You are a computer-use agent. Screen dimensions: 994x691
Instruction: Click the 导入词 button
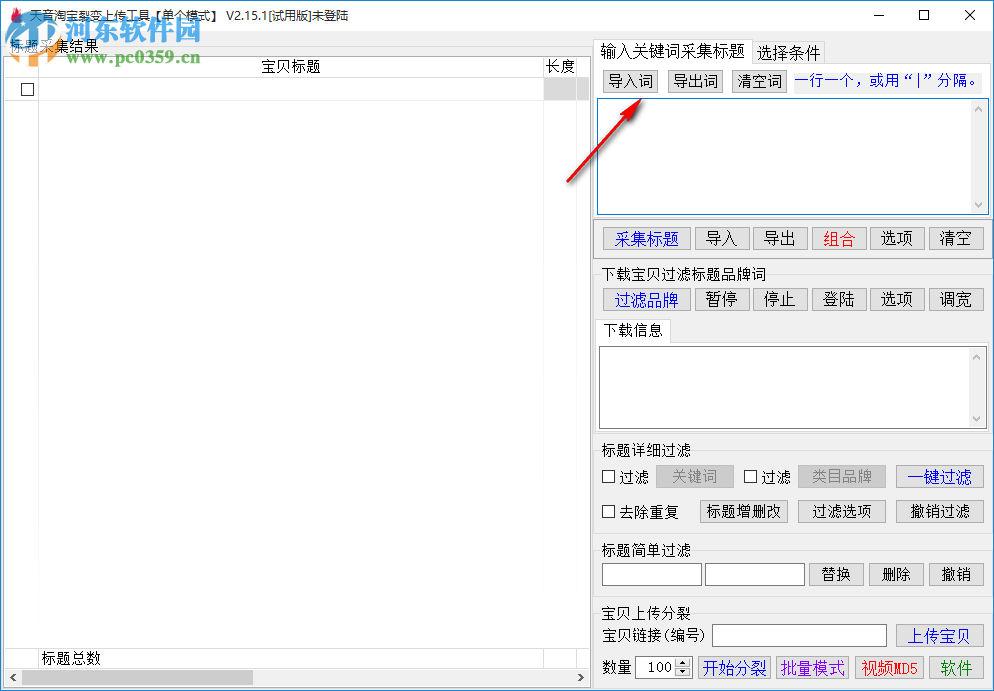[x=630, y=81]
